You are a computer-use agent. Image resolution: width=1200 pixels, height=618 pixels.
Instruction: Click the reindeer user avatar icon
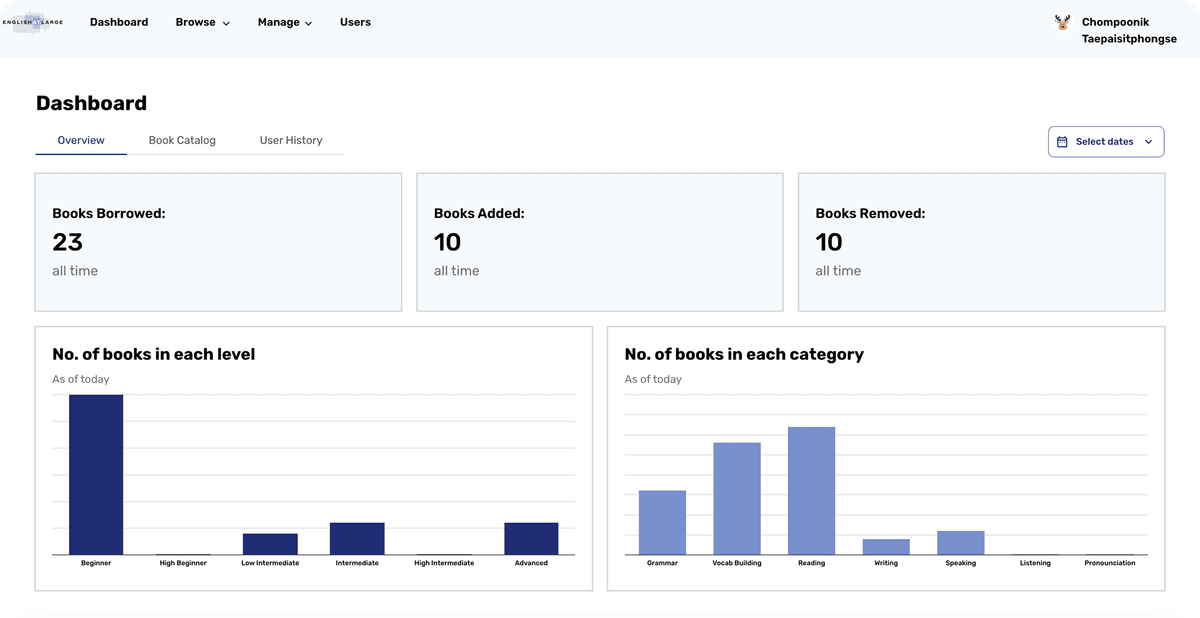pos(1062,22)
